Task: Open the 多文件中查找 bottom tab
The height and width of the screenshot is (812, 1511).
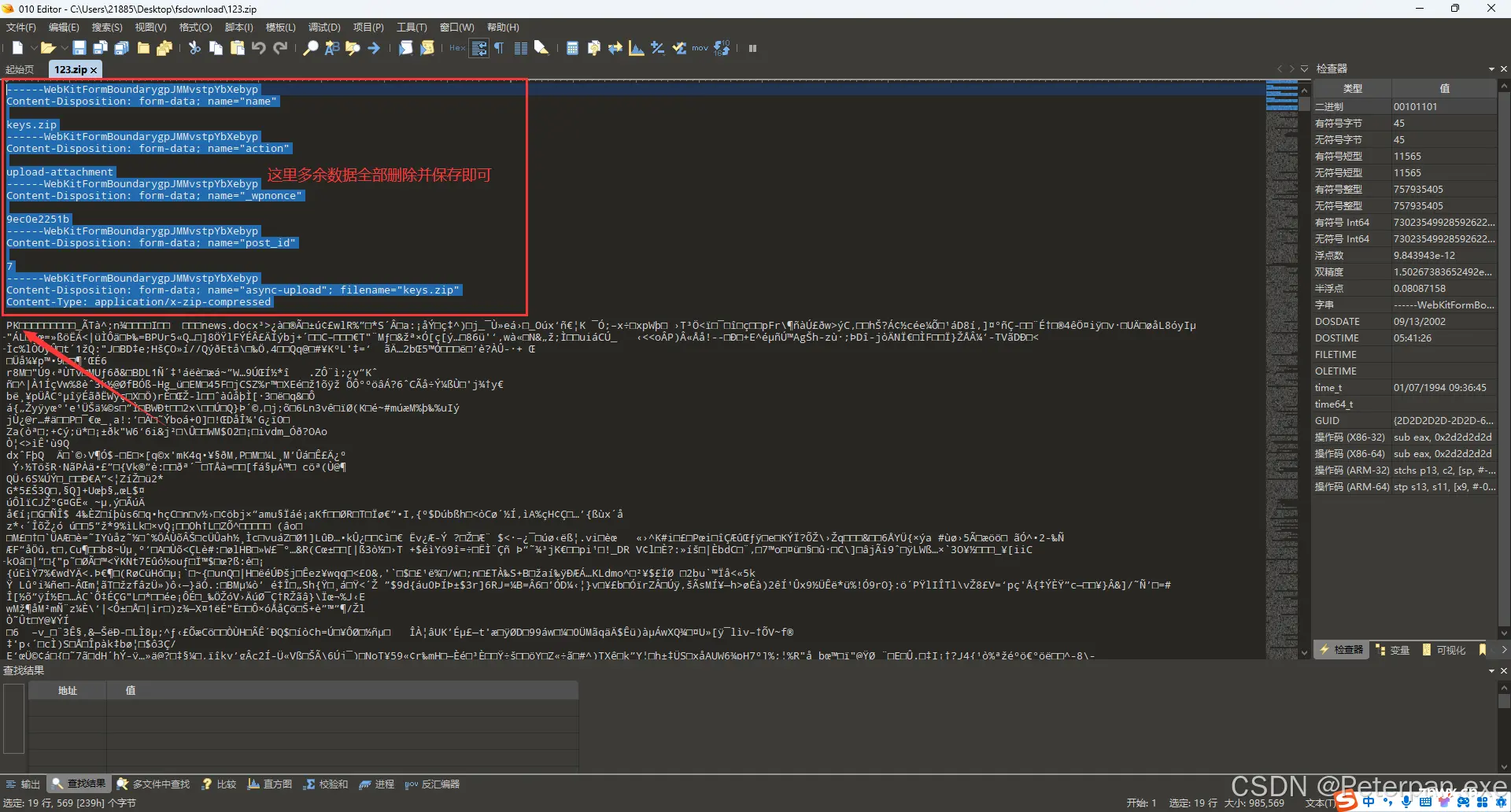Action: pyautogui.click(x=153, y=784)
